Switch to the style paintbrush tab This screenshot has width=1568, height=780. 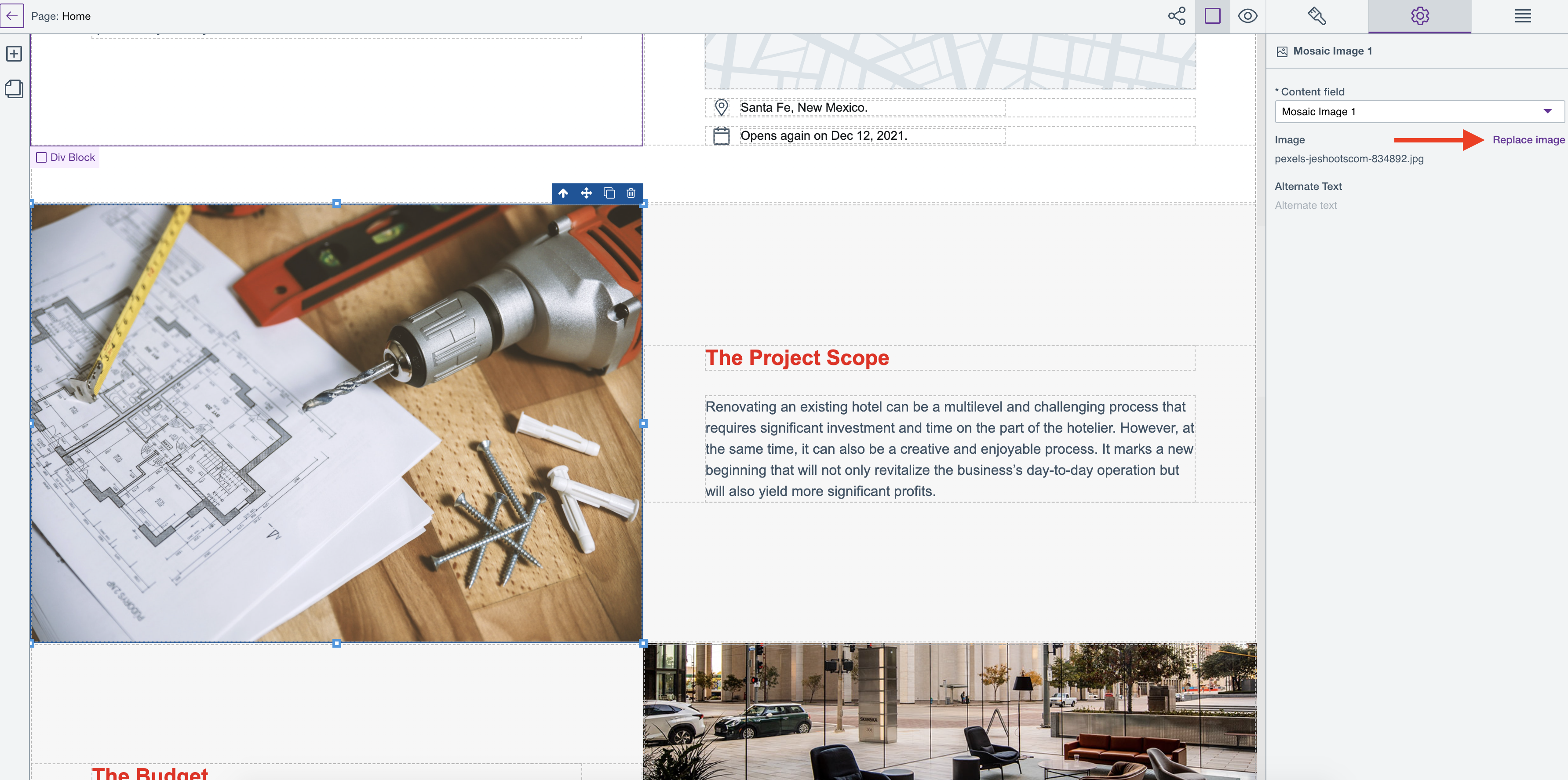(1316, 16)
